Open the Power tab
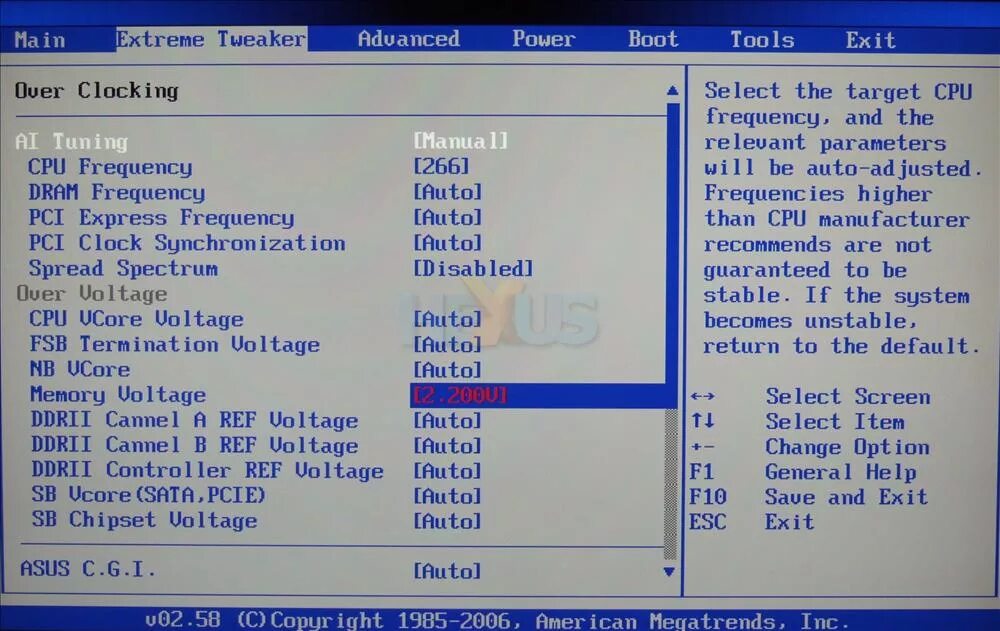The width and height of the screenshot is (1000, 631). tap(543, 39)
